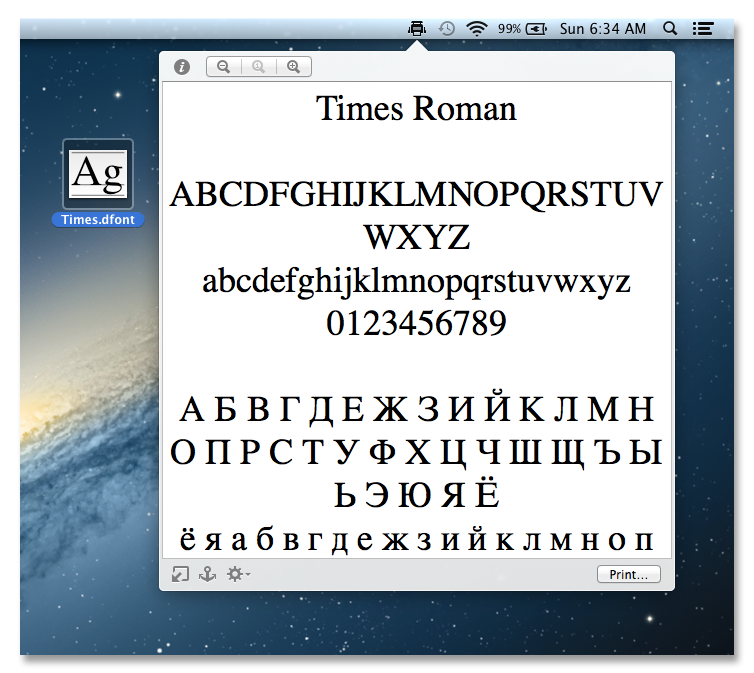
Task: Click the Times.dfont file label
Action: (x=98, y=220)
